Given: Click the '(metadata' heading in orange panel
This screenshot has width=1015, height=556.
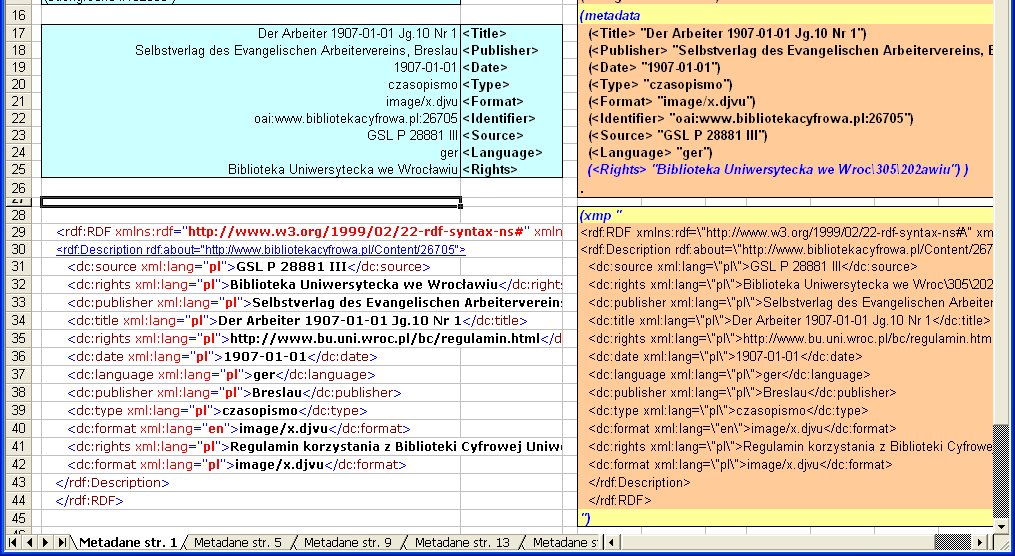Looking at the screenshot, I should [610, 16].
